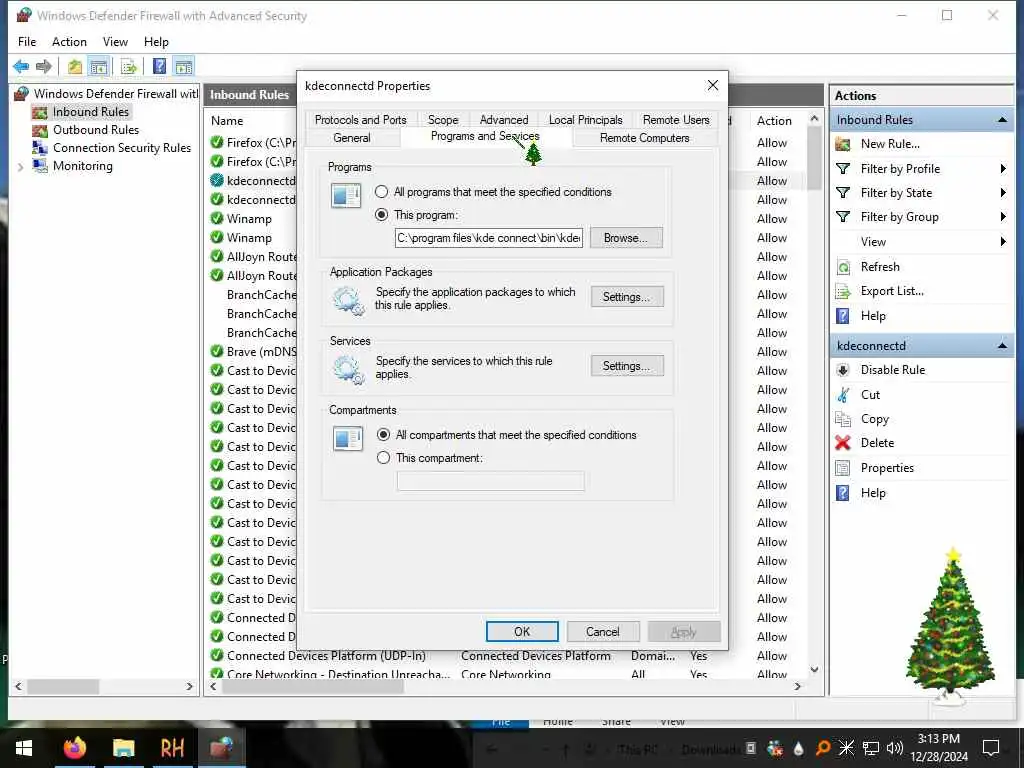
Task: Click the volume icon in system tray
Action: click(x=895, y=748)
